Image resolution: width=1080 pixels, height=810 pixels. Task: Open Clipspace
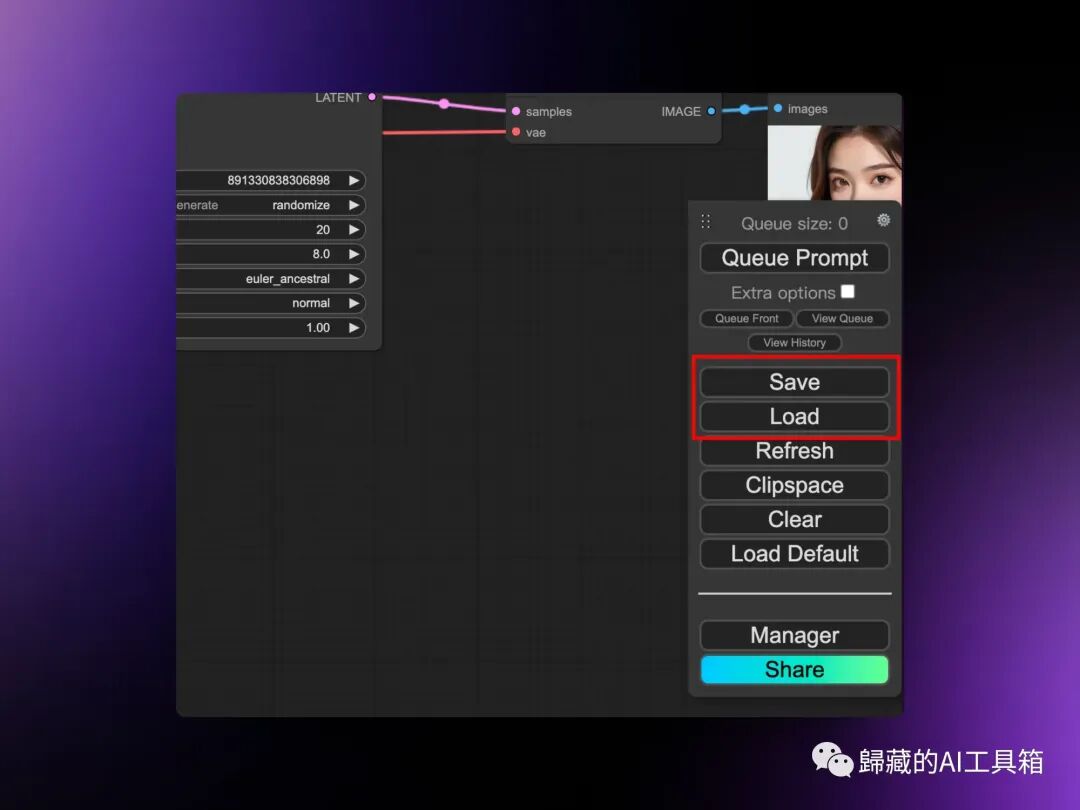[x=794, y=486]
